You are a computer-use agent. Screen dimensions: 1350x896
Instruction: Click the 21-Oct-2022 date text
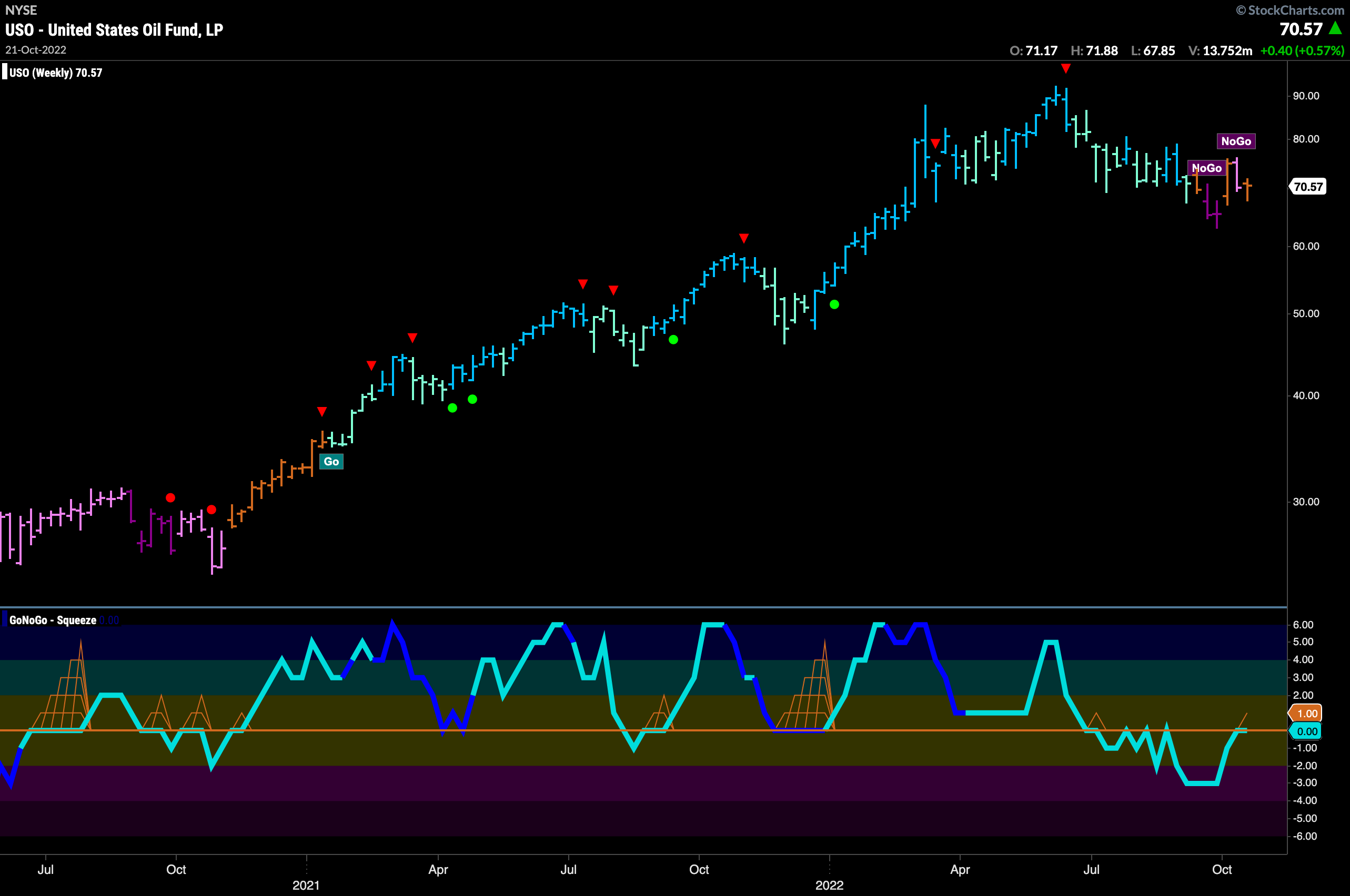(x=35, y=50)
